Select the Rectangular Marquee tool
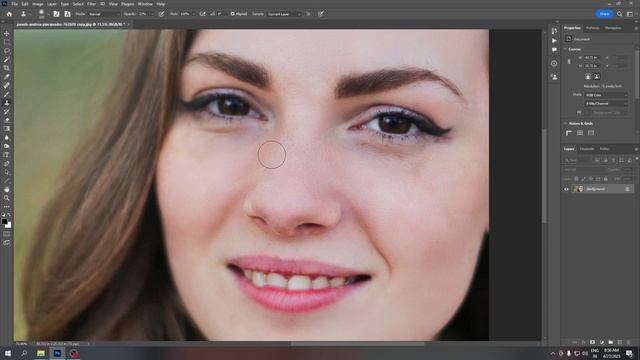The width and height of the screenshot is (640, 360). [7, 42]
